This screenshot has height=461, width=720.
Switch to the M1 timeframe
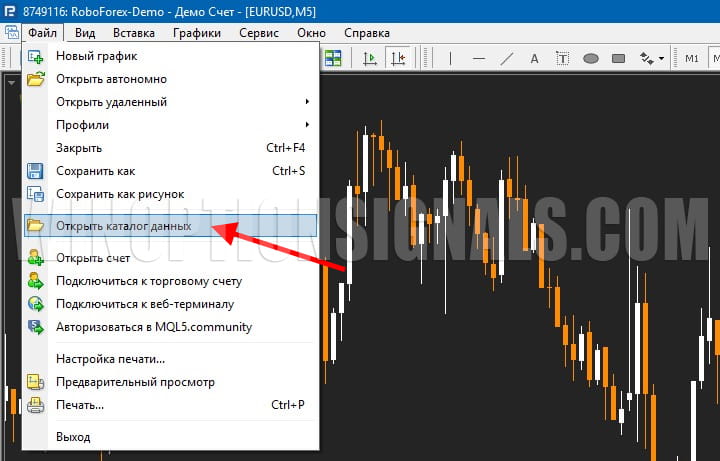(x=692, y=58)
